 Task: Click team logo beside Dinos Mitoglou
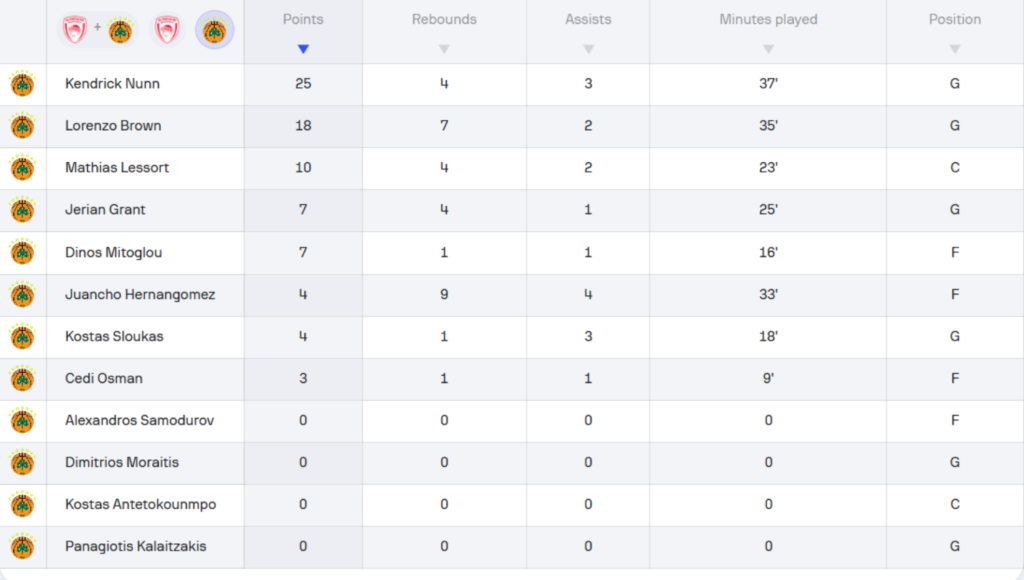coord(22,252)
